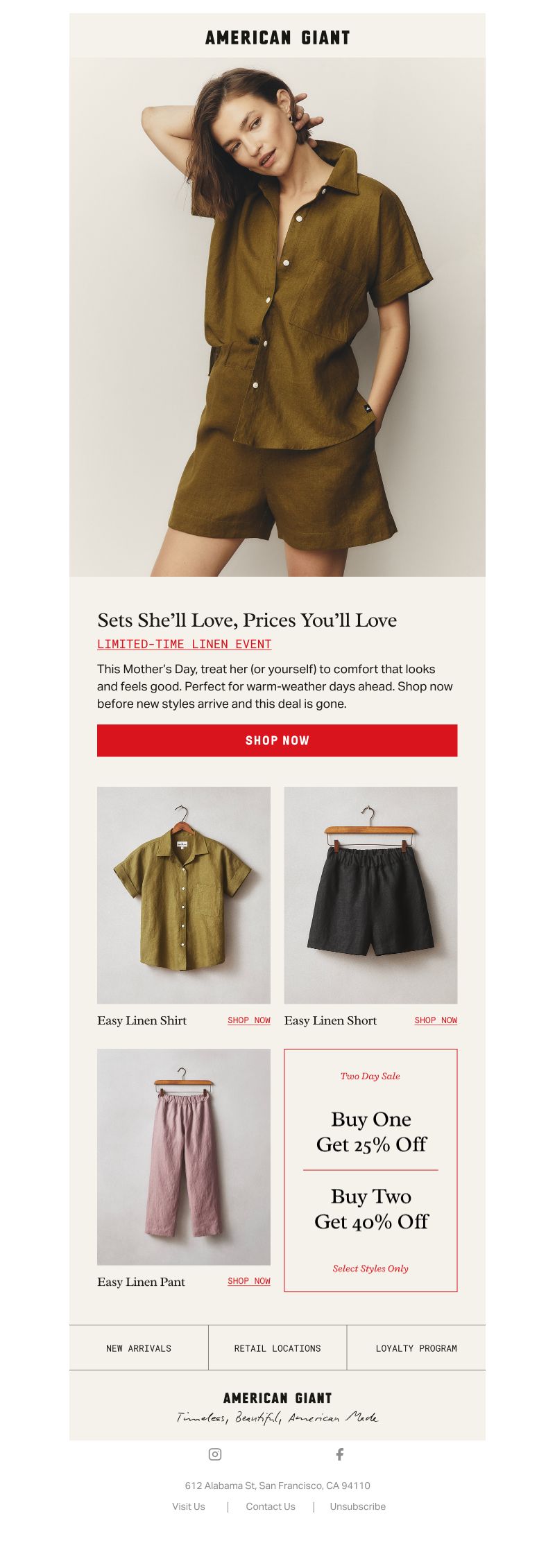Click Shop Now beside Easy Linen Shirt

[249, 1020]
